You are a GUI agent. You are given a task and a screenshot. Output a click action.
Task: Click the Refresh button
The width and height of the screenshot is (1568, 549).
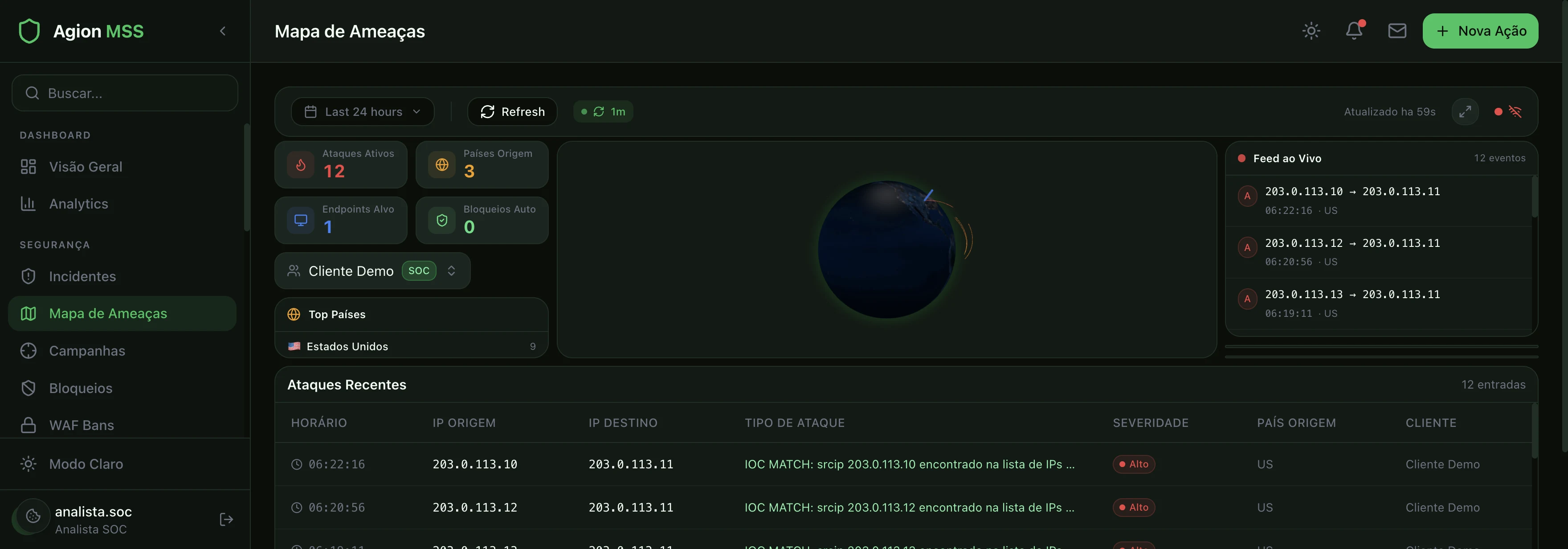513,112
